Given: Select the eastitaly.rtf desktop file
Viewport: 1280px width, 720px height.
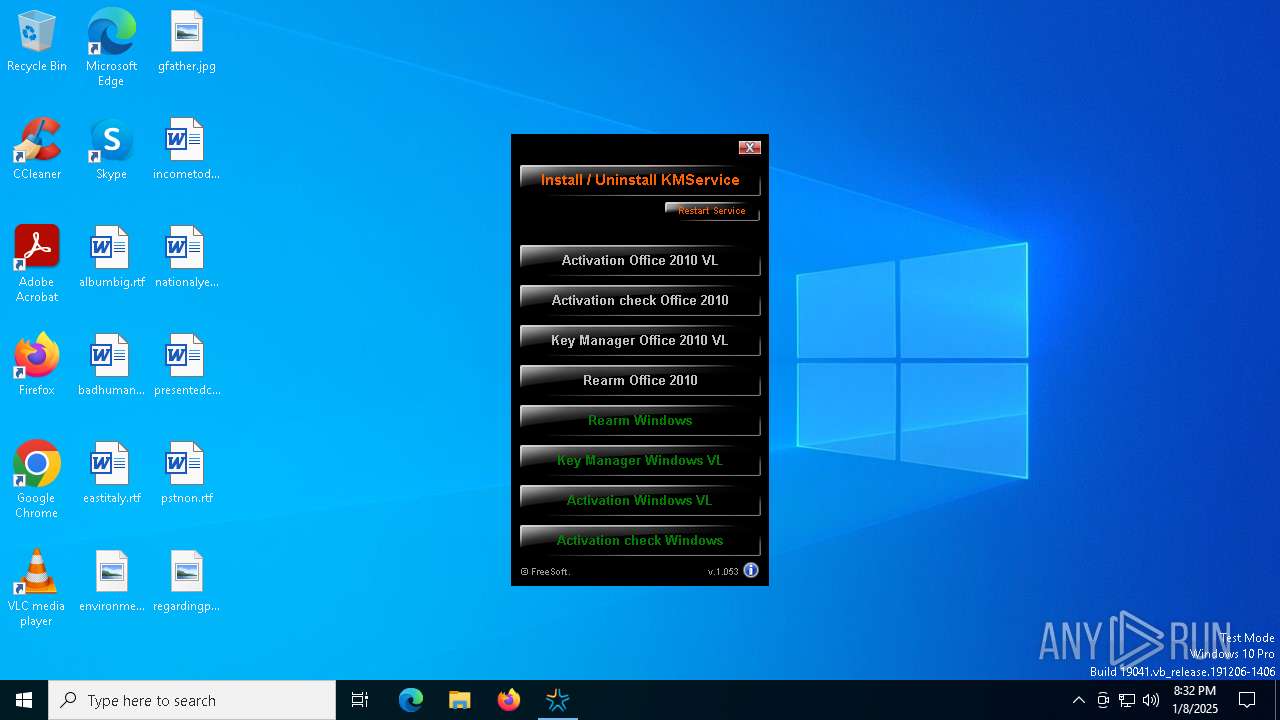Looking at the screenshot, I should (x=112, y=474).
